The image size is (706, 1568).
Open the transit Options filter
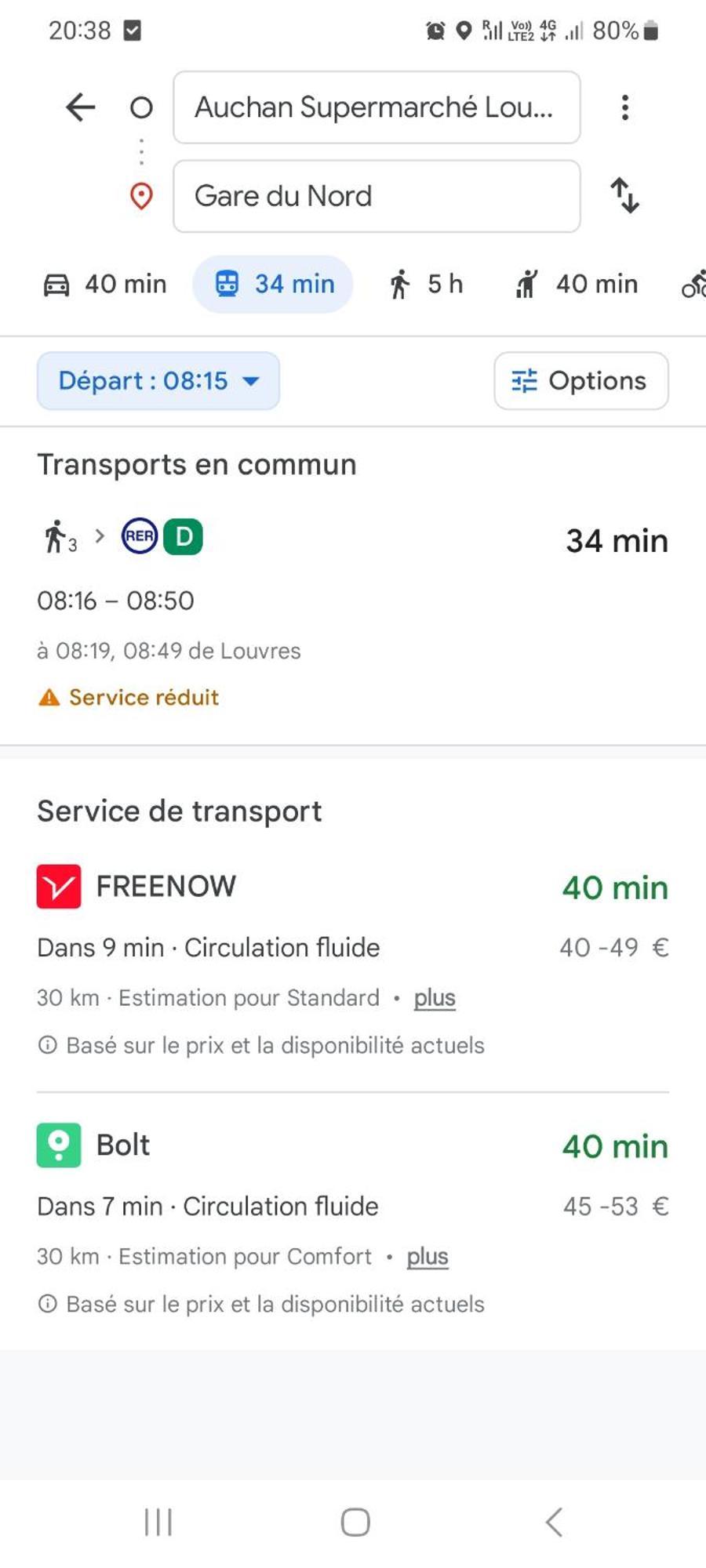[x=581, y=381]
